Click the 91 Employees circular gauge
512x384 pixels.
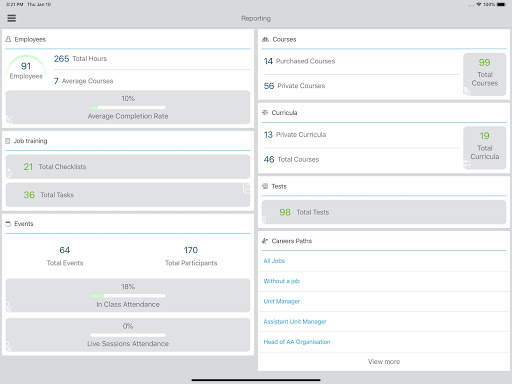tap(26, 68)
